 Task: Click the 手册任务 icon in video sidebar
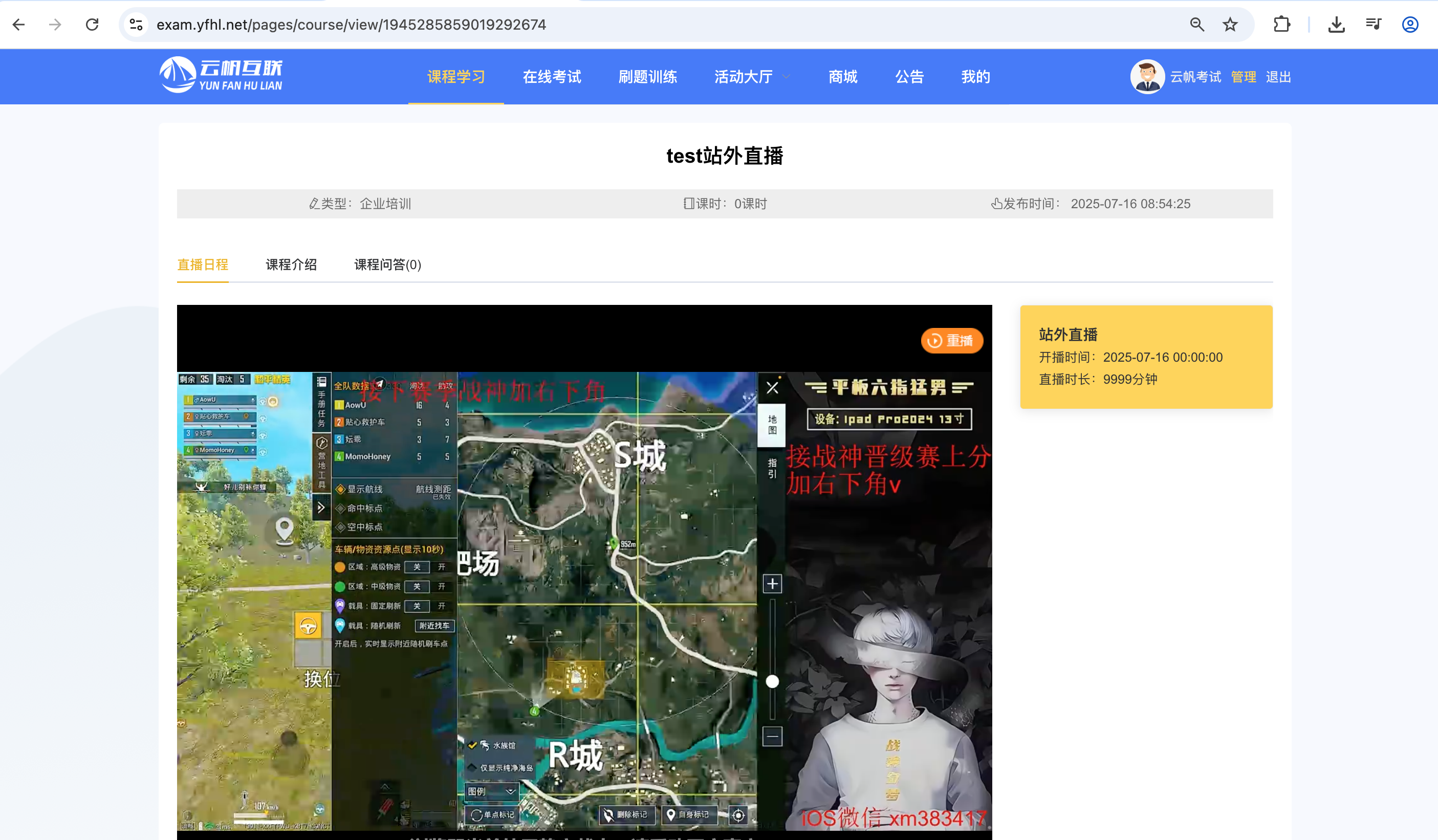click(321, 402)
